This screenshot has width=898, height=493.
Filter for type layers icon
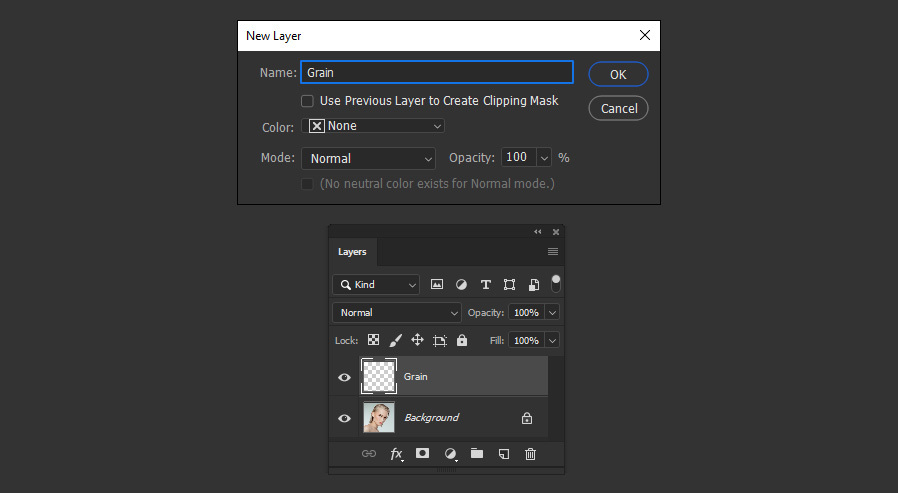click(x=486, y=285)
